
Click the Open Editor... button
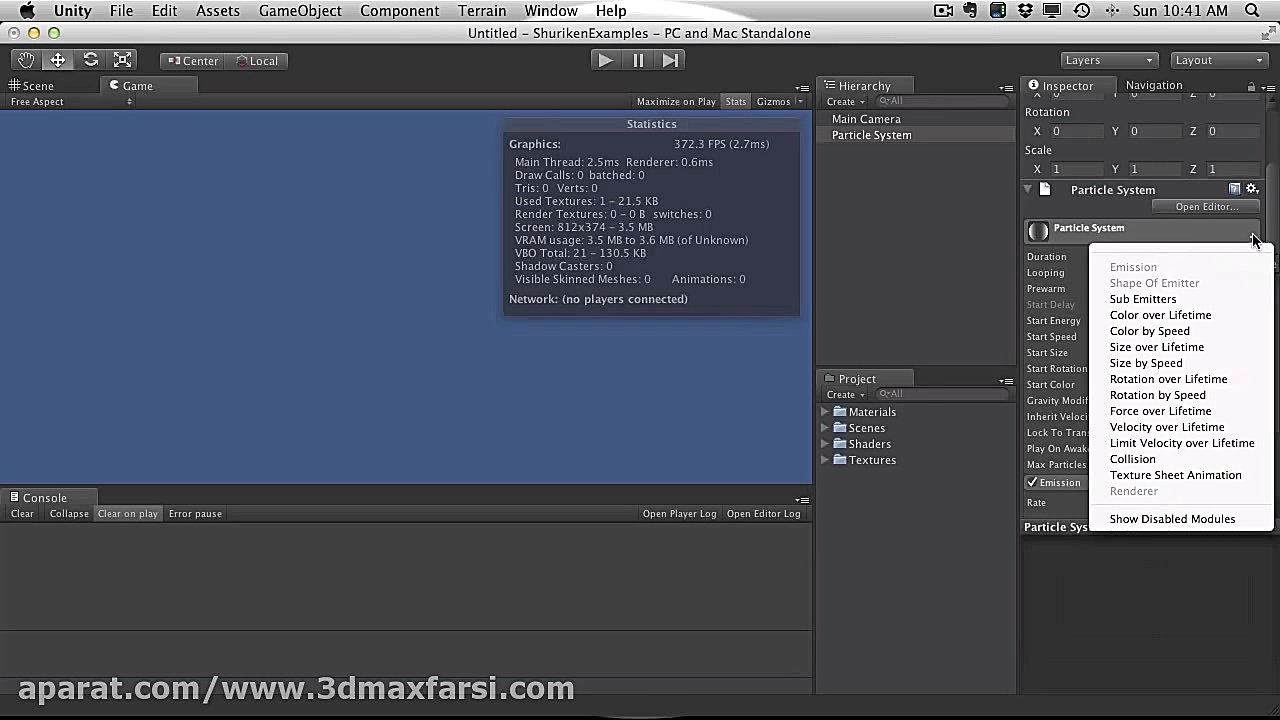tap(1206, 207)
